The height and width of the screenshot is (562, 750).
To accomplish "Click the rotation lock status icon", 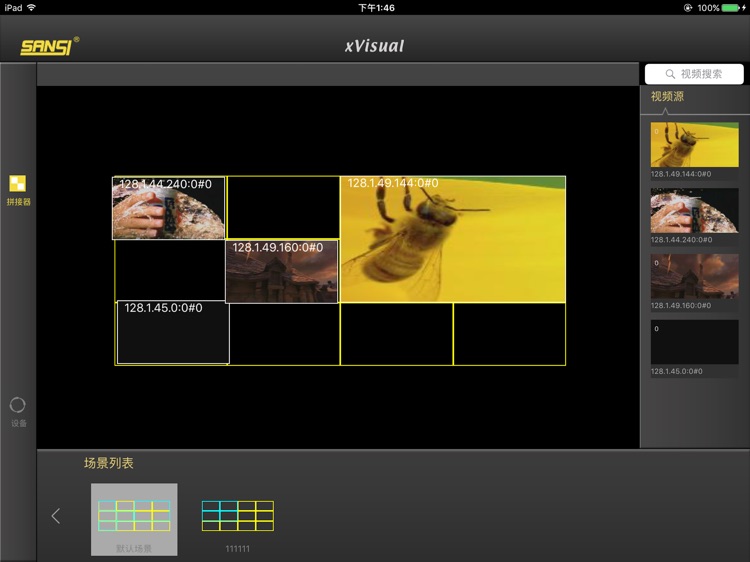I will pyautogui.click(x=688, y=8).
